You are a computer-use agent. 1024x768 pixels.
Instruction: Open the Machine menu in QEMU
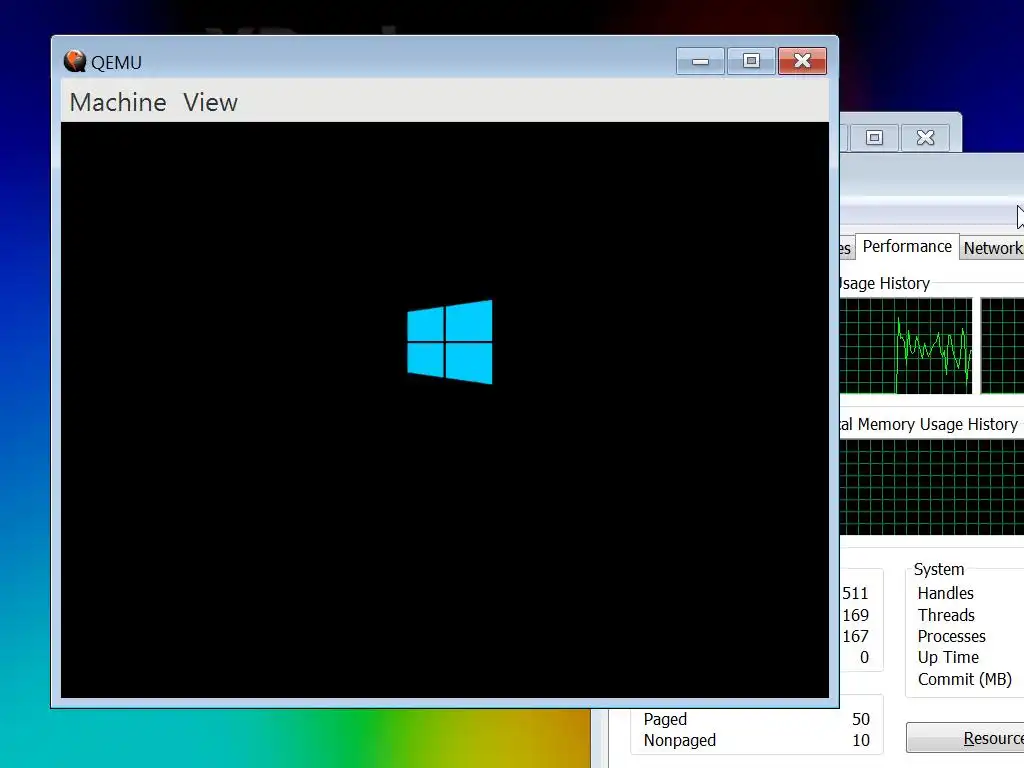118,103
